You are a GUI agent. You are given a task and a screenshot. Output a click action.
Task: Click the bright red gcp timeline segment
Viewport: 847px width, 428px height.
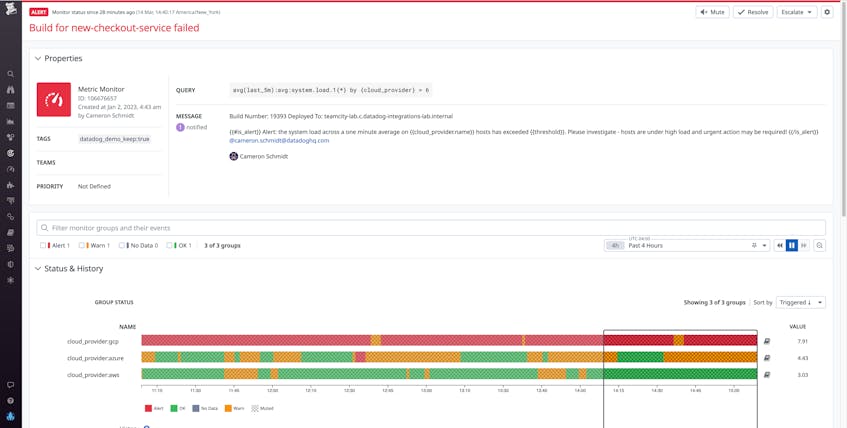click(638, 340)
